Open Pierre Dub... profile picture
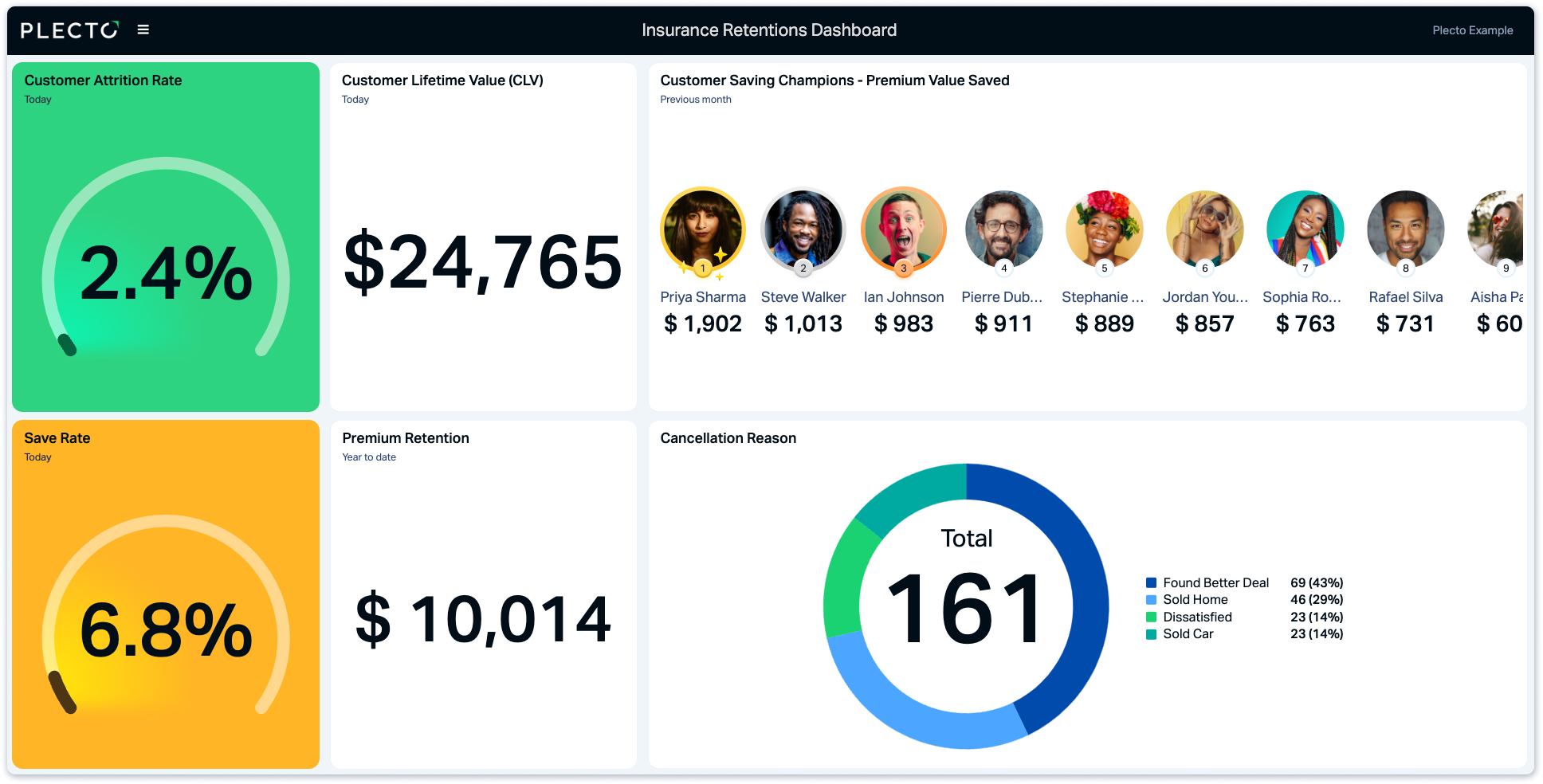1543x784 pixels. [1004, 229]
